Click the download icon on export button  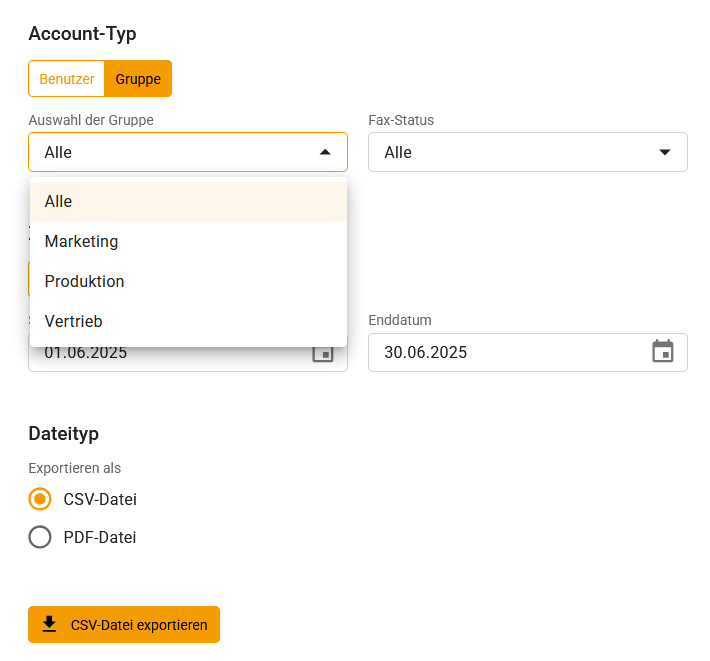click(49, 625)
